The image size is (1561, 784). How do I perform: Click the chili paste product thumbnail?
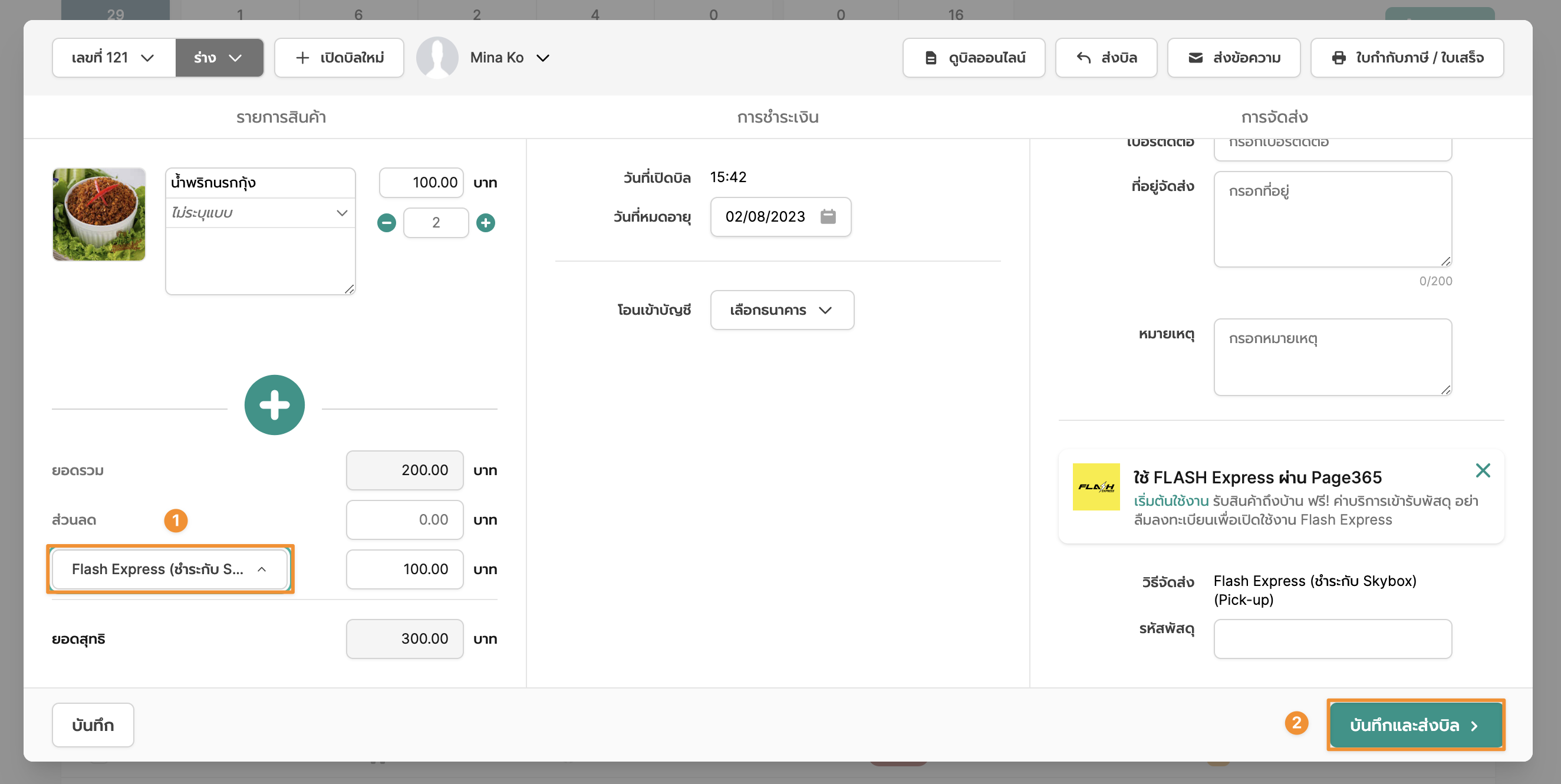click(99, 215)
